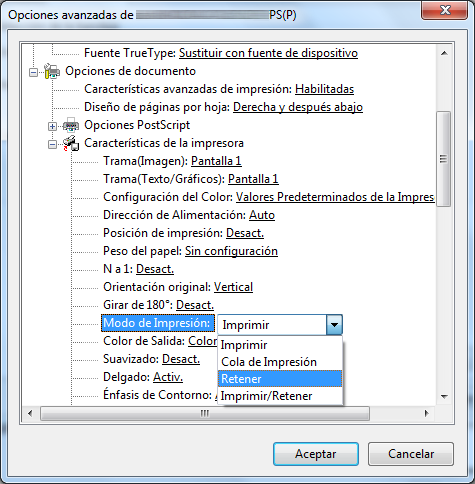Close the advanced options dialog
The width and height of the screenshot is (475, 484).
click(x=445, y=10)
